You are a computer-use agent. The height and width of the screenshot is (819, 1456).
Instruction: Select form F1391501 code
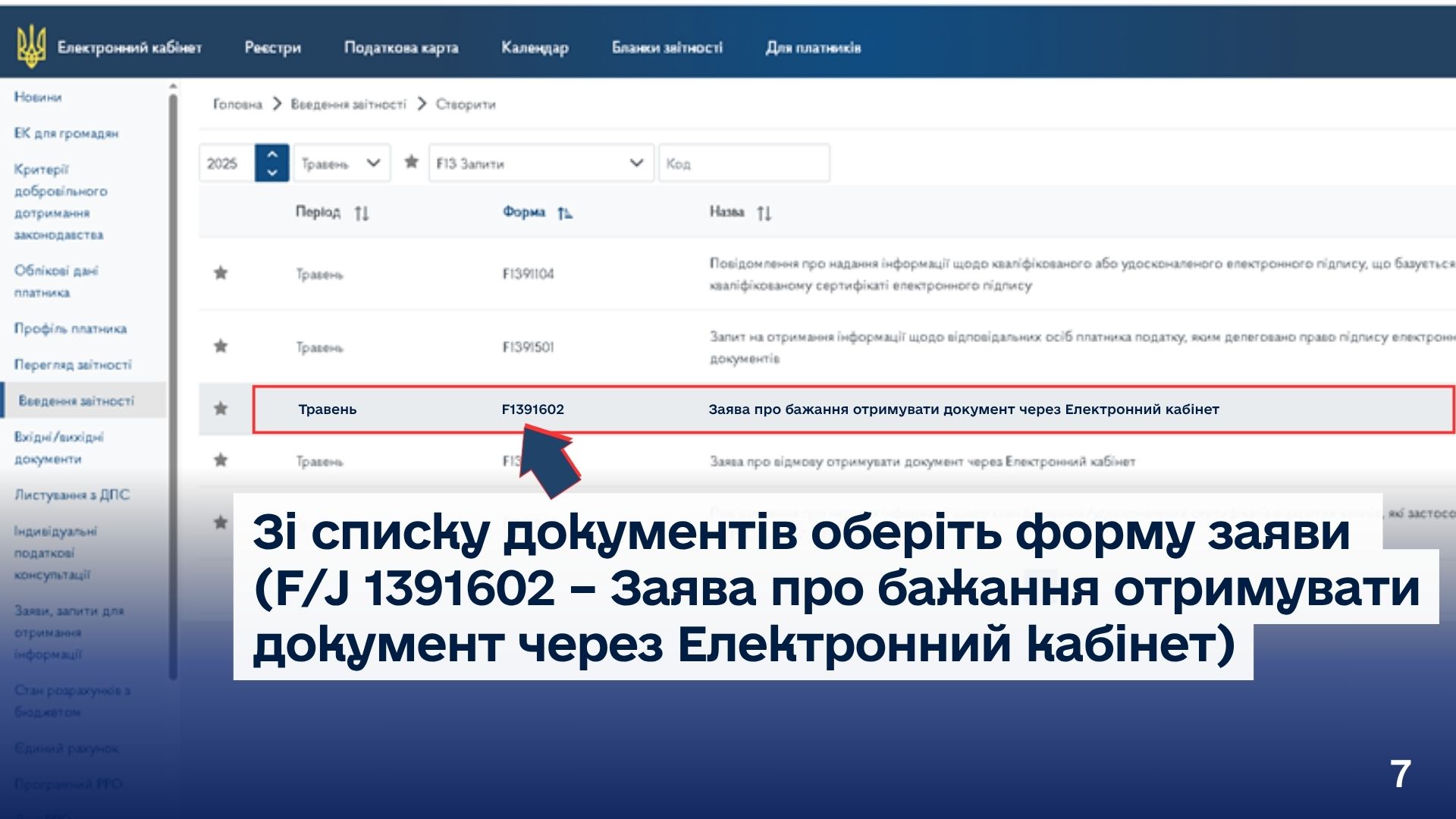coord(528,347)
